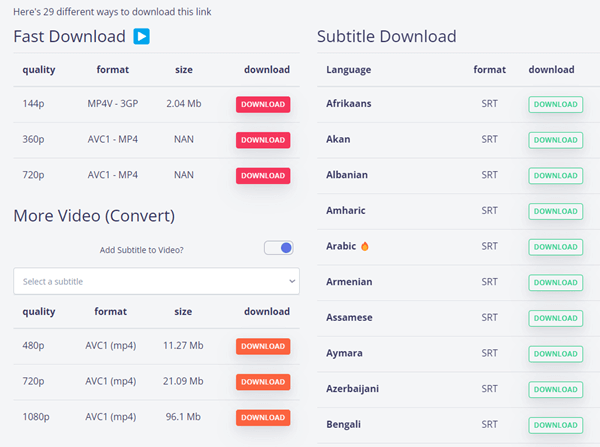Download the 720p converted video 21.09 Mb
Viewport: 600px width, 447px height.
click(x=263, y=382)
